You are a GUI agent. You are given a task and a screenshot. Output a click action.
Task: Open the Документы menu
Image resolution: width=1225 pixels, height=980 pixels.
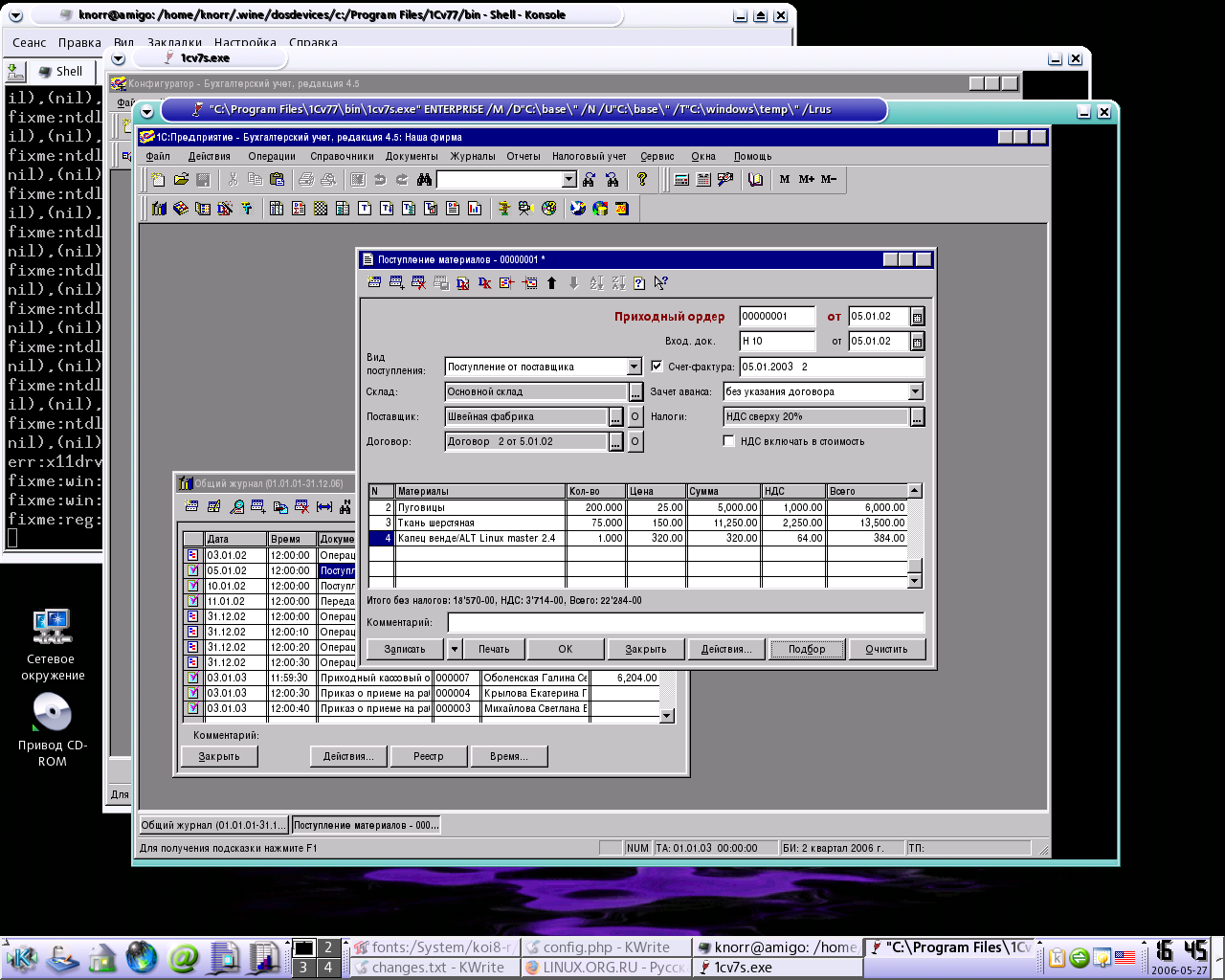coord(412,156)
